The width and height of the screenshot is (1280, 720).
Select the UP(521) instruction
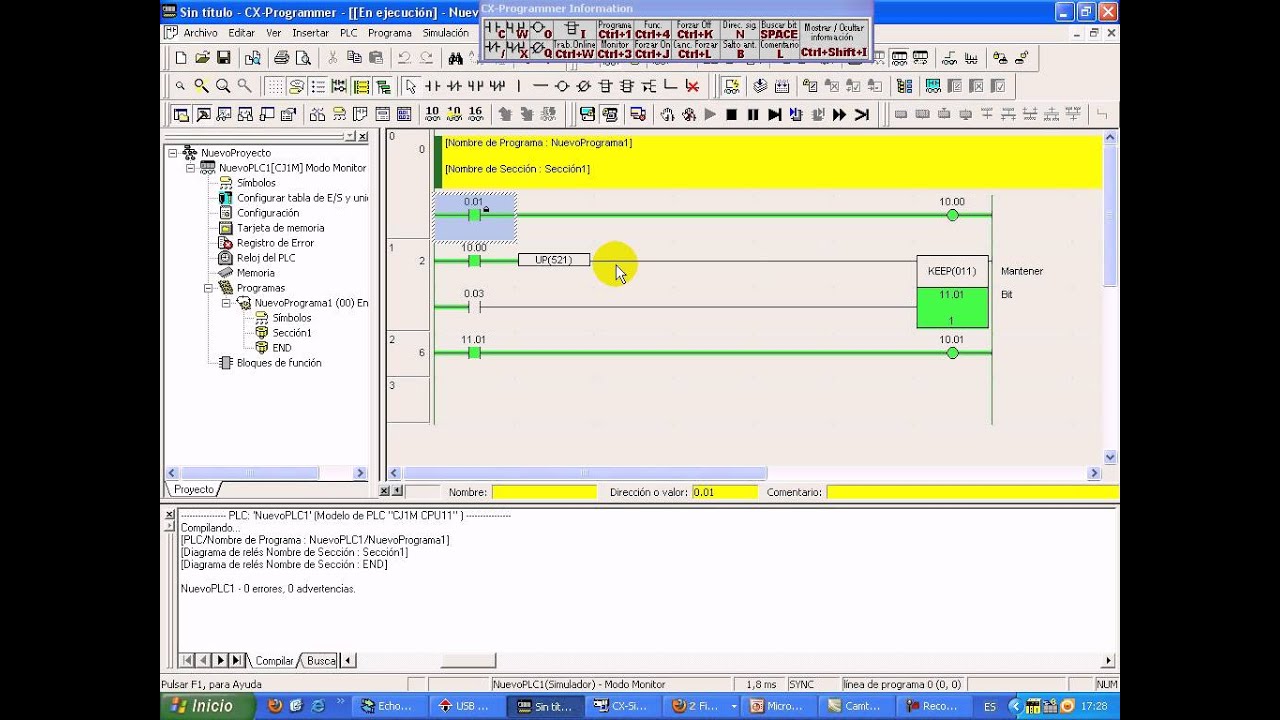(x=553, y=260)
